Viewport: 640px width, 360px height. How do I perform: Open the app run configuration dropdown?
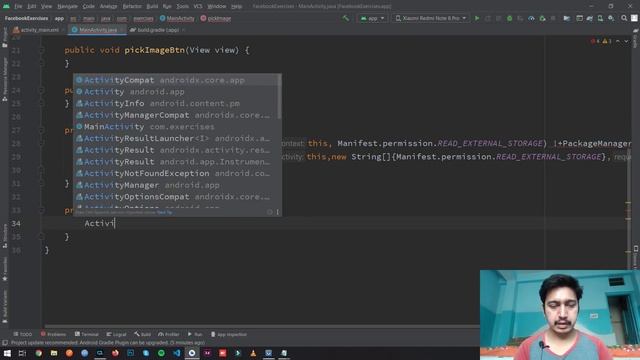(x=372, y=18)
